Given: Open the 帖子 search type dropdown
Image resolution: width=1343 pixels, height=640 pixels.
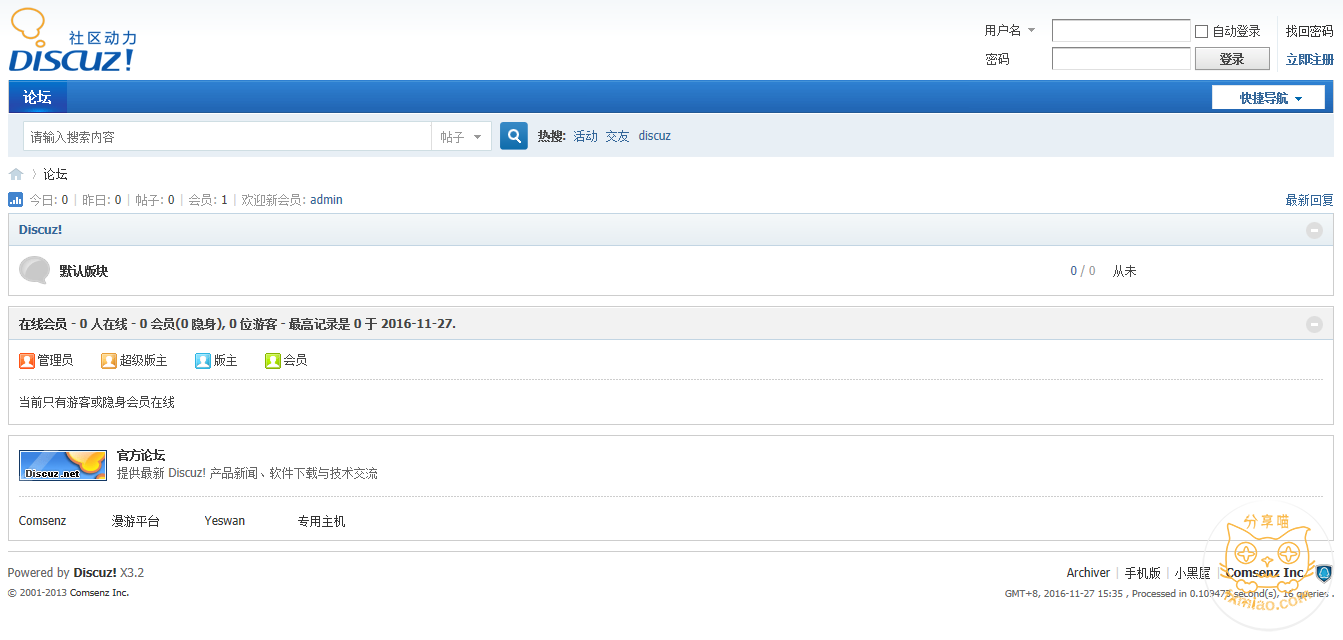Looking at the screenshot, I should click(x=461, y=137).
